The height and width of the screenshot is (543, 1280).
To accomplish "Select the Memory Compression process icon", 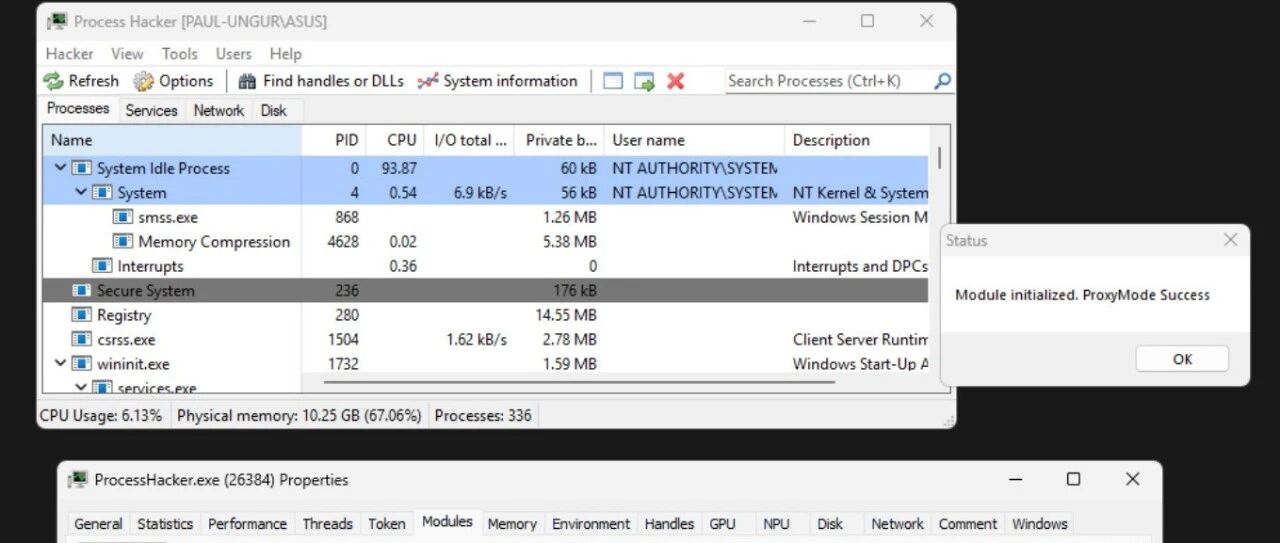I will [122, 241].
